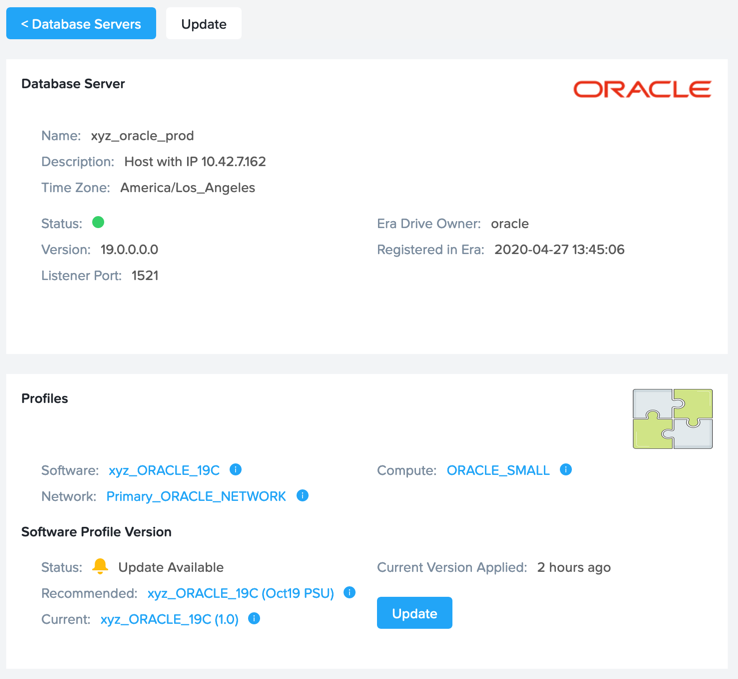738x679 pixels.
Task: Open current xyz_ORACLE_19C (1.0) version link
Action: pos(169,619)
